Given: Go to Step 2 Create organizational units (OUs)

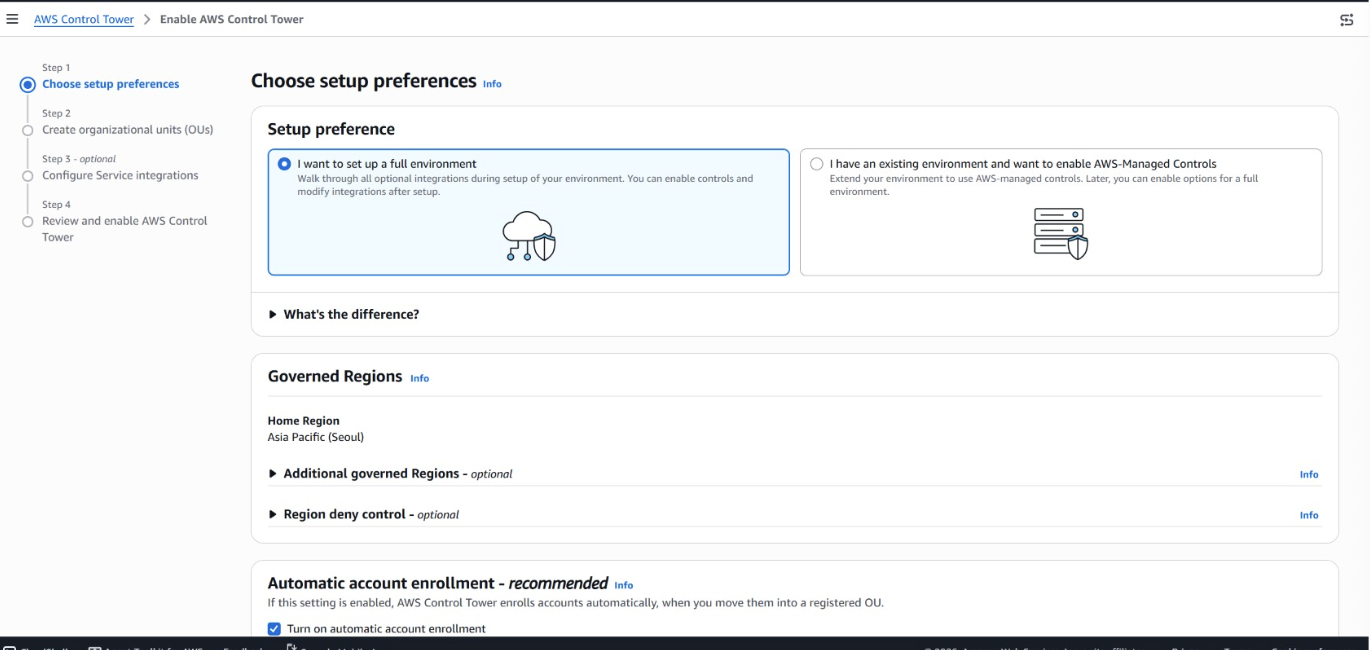Looking at the screenshot, I should [x=127, y=130].
